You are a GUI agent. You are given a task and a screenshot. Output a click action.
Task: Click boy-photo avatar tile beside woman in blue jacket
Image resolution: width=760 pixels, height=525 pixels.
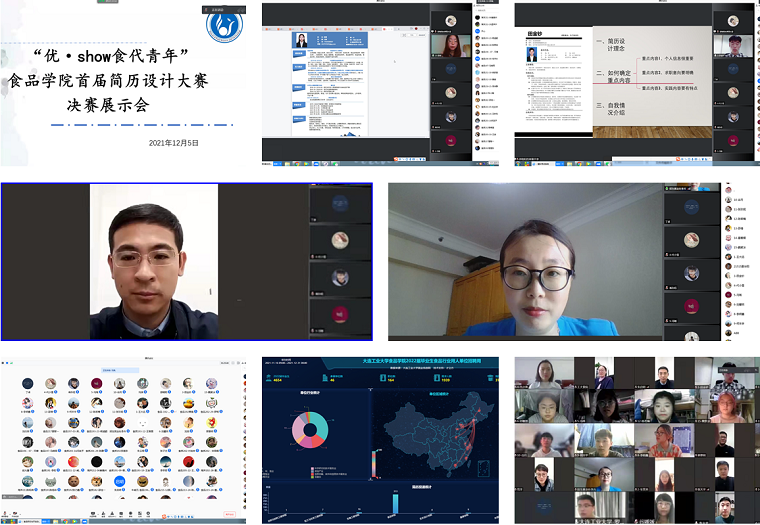click(692, 273)
